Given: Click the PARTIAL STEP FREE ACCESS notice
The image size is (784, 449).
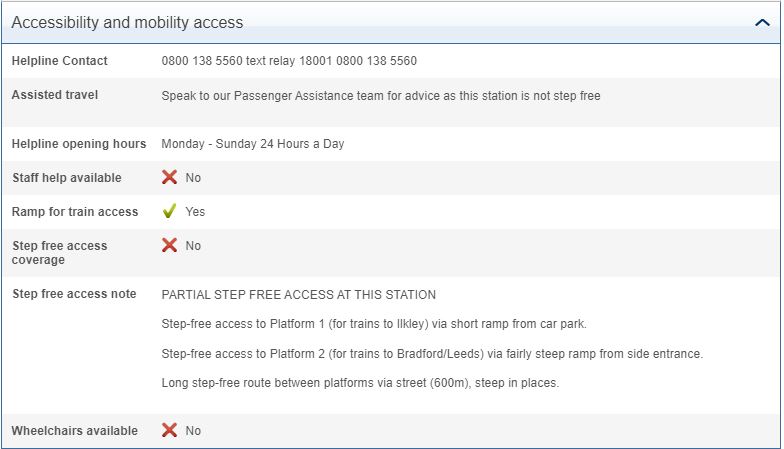Looking at the screenshot, I should coord(298,295).
